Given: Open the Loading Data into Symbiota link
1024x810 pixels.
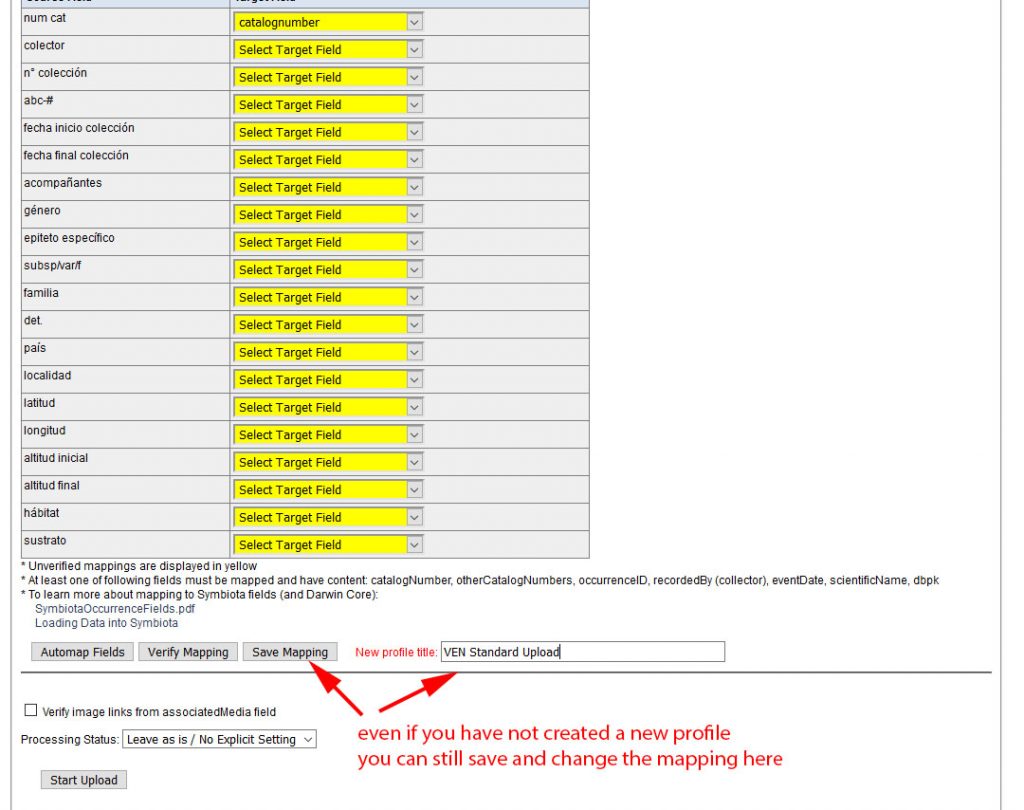Looking at the screenshot, I should 106,623.
